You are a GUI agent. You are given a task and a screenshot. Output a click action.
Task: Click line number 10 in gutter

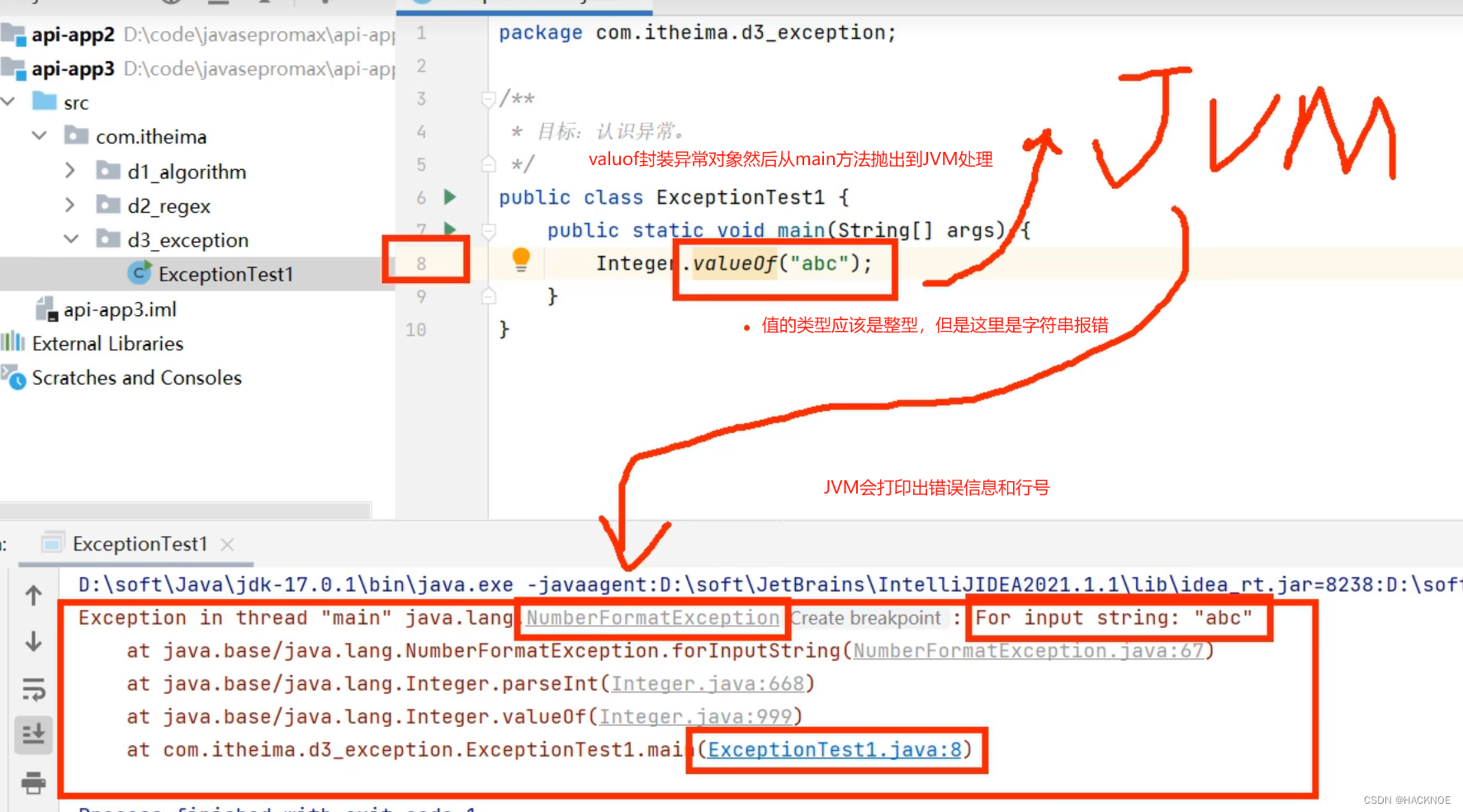click(416, 329)
